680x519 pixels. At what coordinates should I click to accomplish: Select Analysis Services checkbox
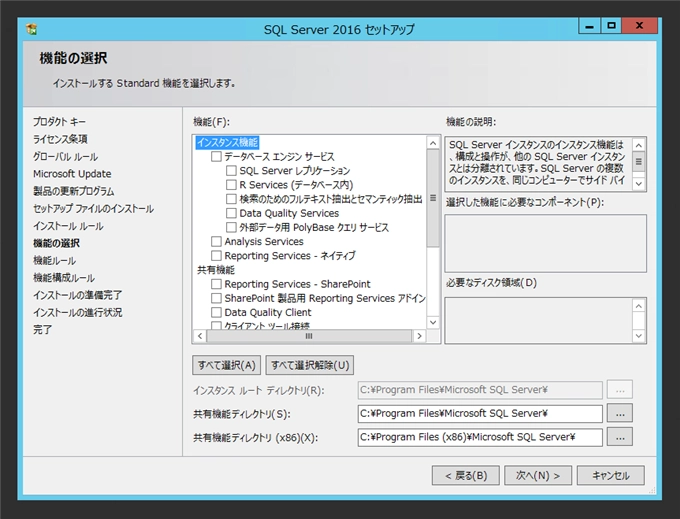tap(216, 242)
